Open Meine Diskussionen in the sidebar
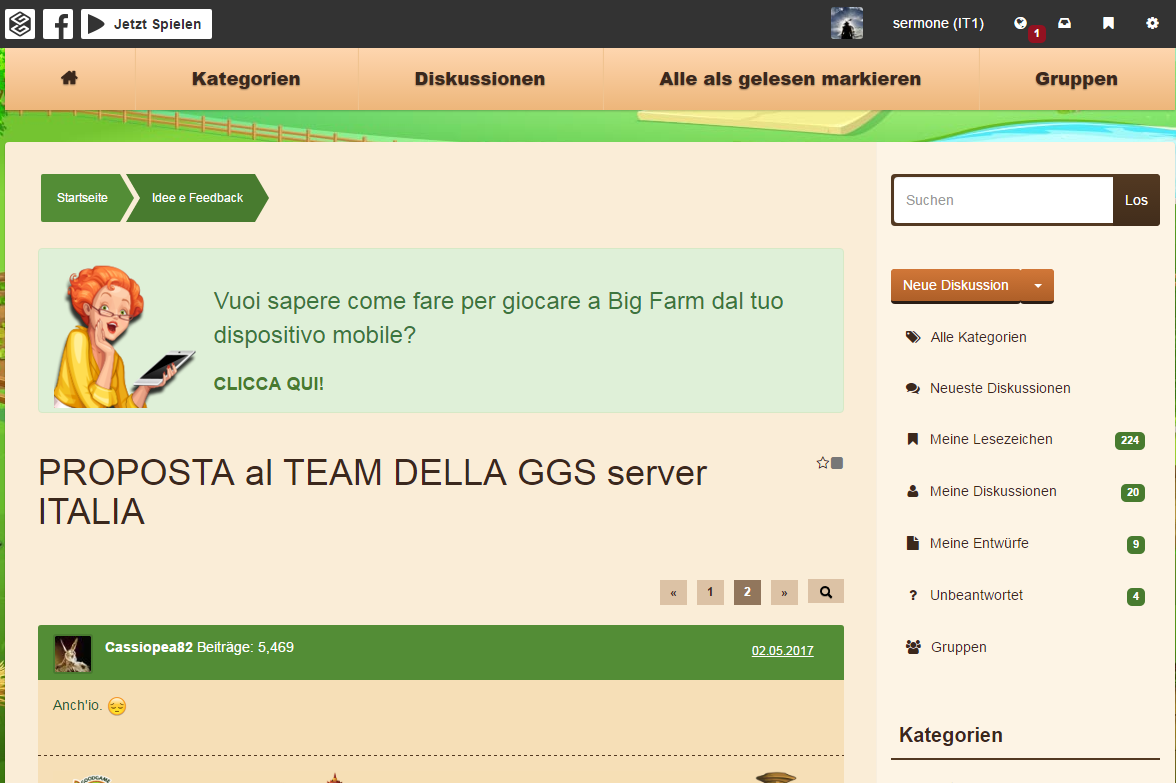Viewport: 1176px width, 783px height. tap(993, 491)
